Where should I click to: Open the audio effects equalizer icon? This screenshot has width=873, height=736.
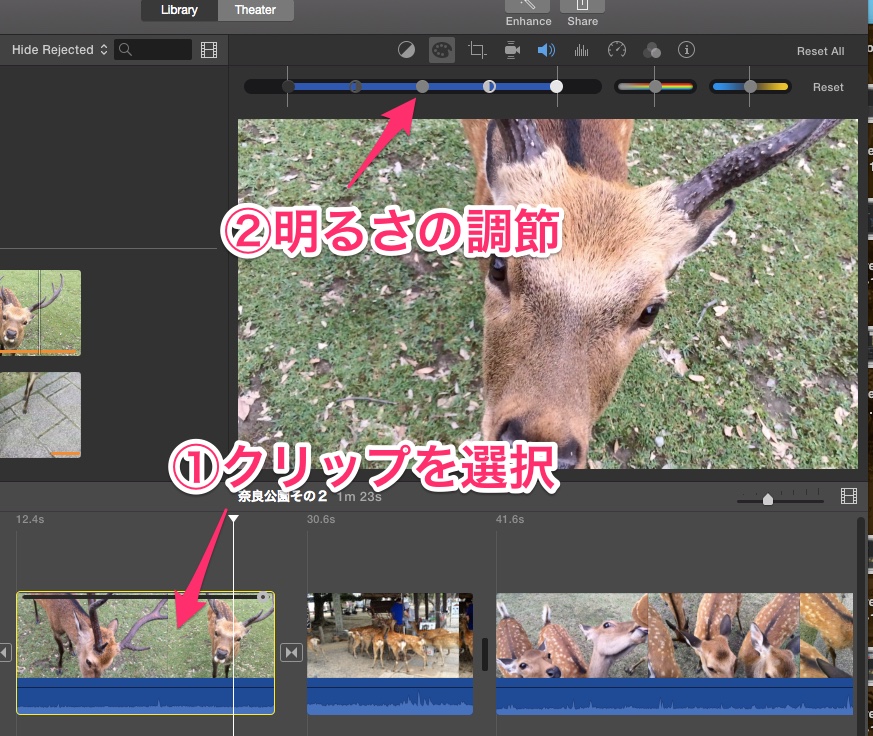[580, 49]
